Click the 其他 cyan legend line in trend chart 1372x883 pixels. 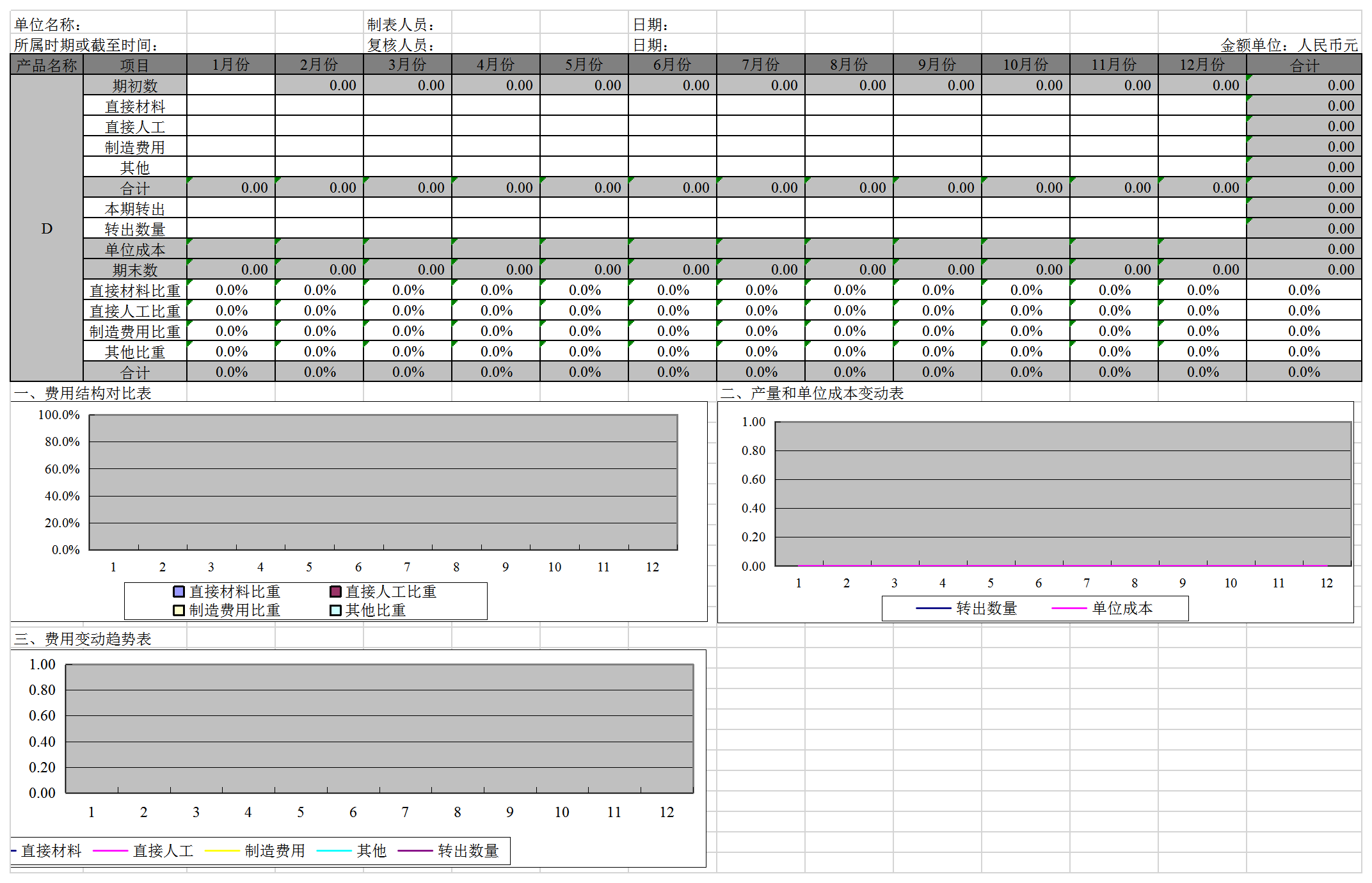(334, 851)
